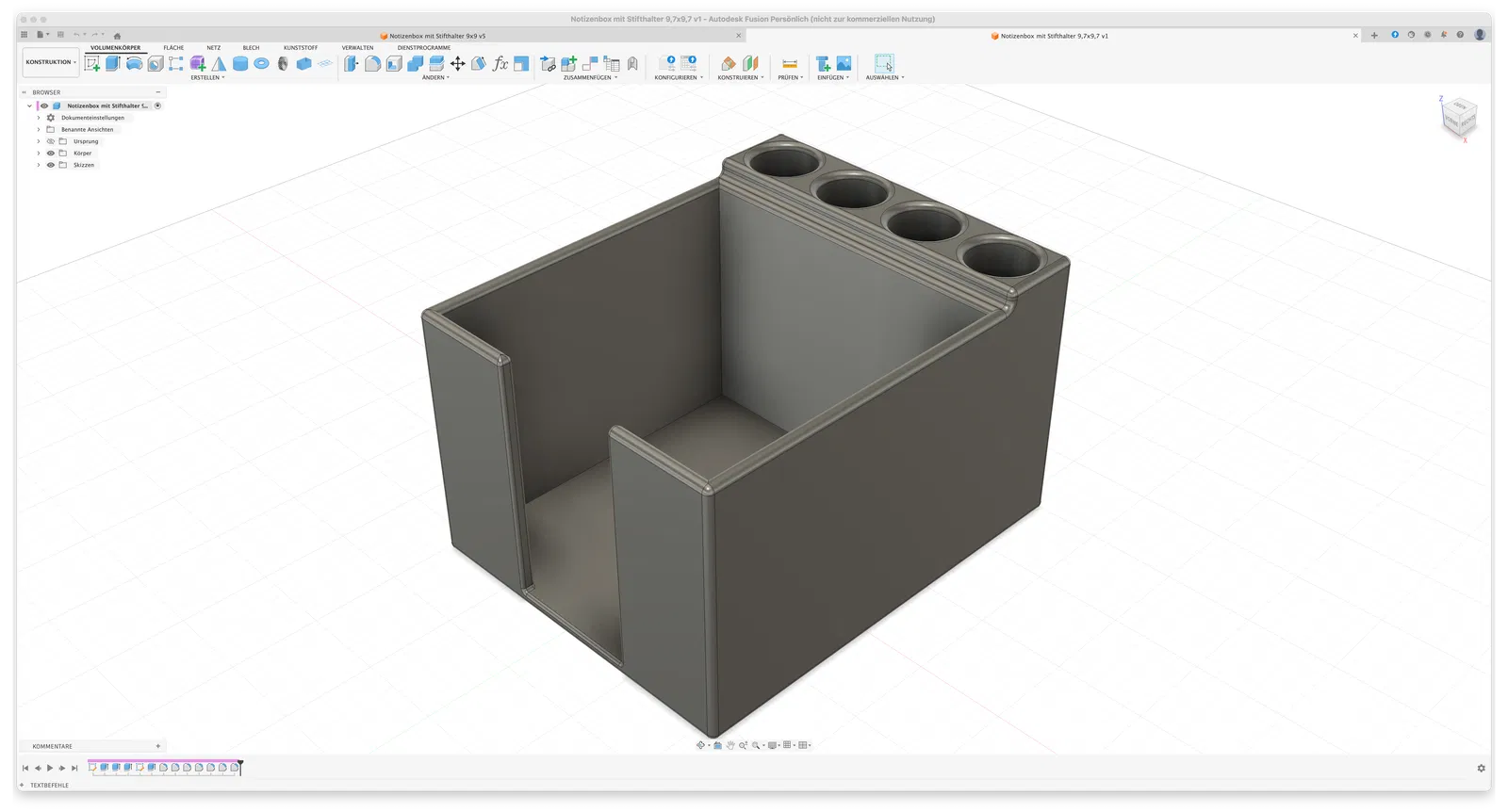
Task: Select the Hole tool
Action: click(156, 63)
